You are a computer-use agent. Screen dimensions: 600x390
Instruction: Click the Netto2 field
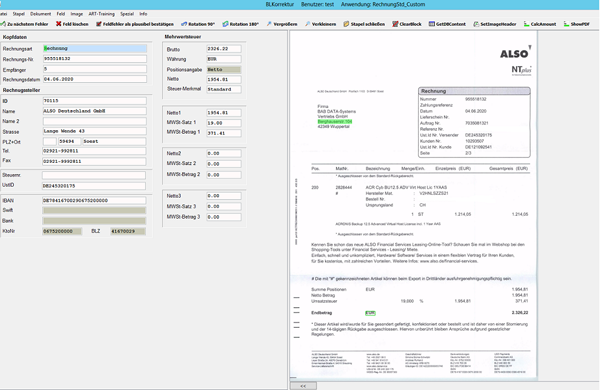[224, 153]
